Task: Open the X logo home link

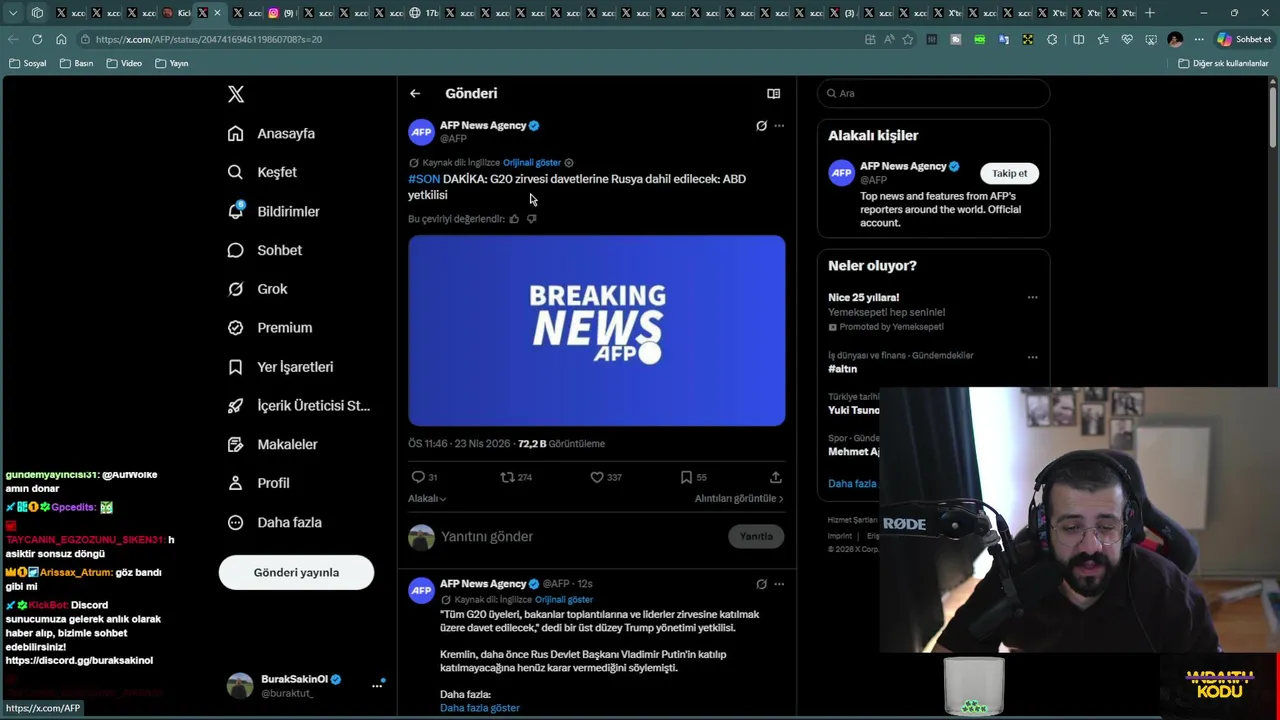Action: click(x=236, y=94)
